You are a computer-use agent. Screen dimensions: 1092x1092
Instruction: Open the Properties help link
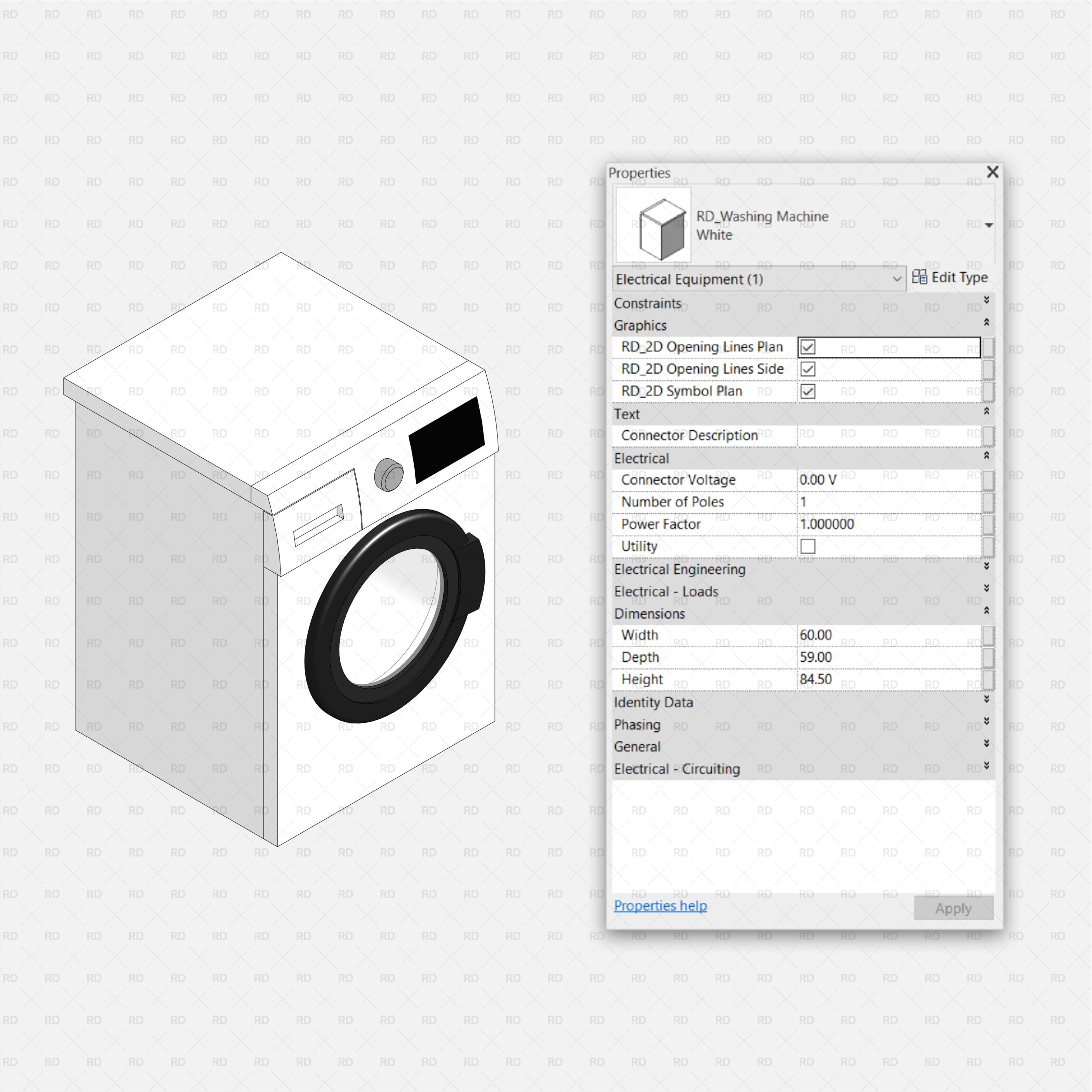click(x=660, y=905)
